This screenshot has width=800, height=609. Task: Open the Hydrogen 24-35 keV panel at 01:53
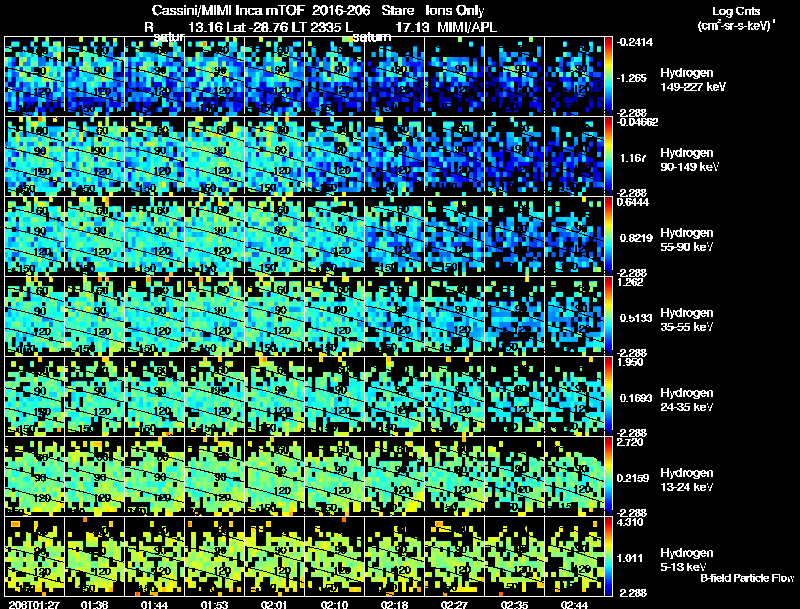coord(214,396)
